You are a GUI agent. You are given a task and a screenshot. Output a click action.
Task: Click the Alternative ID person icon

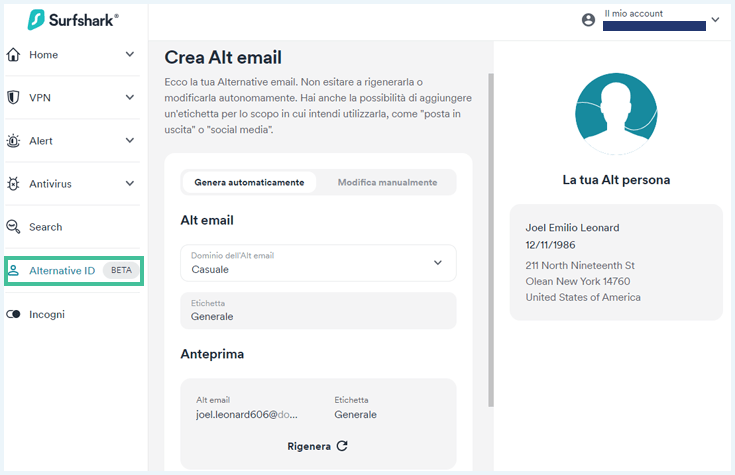(x=13, y=271)
